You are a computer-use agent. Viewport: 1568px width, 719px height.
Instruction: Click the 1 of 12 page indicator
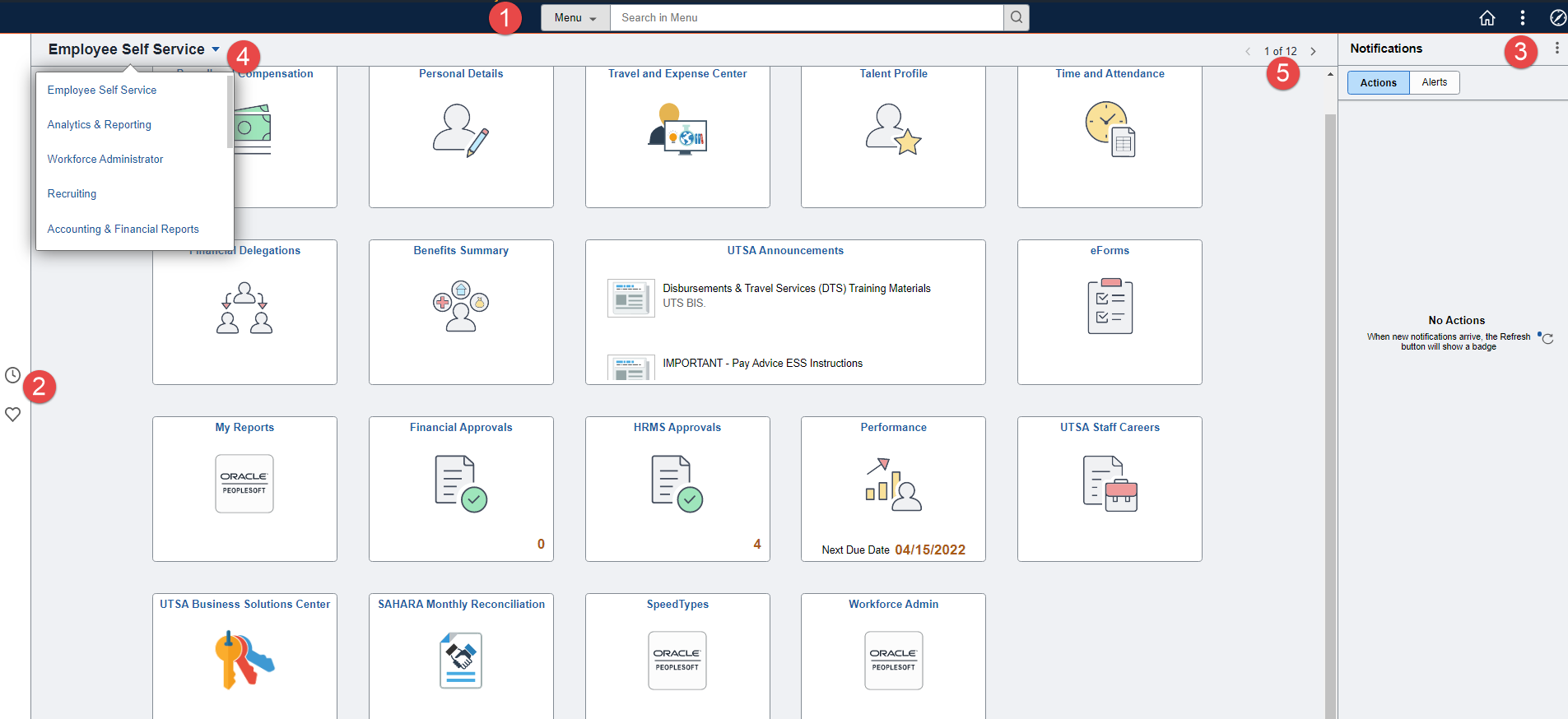(1280, 51)
